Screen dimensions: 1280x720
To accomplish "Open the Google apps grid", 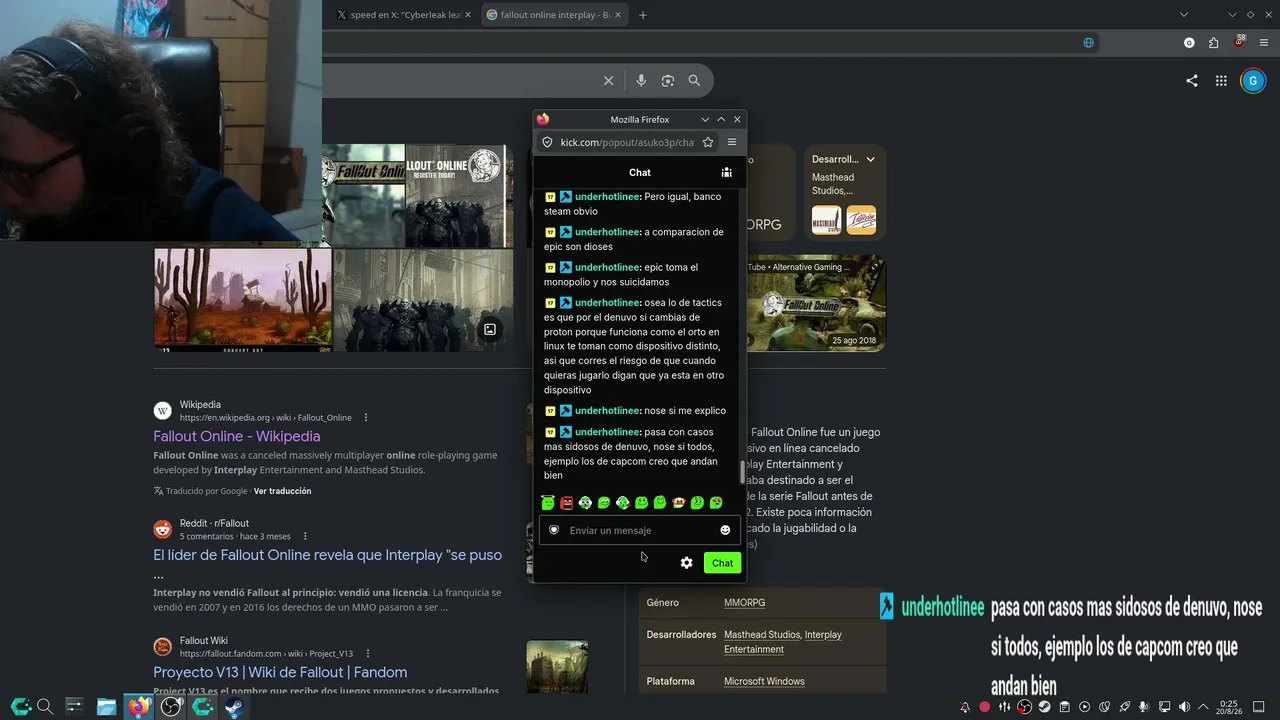I will [1221, 81].
